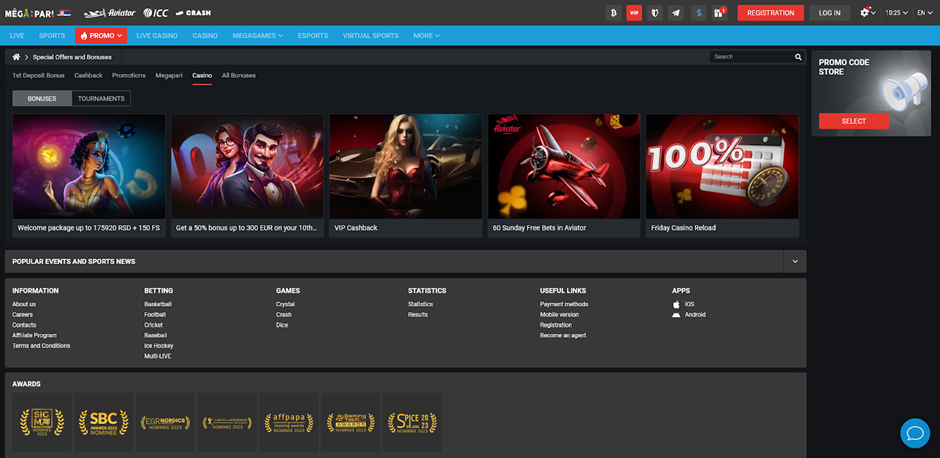Switch to the Bonuses toggle

pyautogui.click(x=42, y=98)
